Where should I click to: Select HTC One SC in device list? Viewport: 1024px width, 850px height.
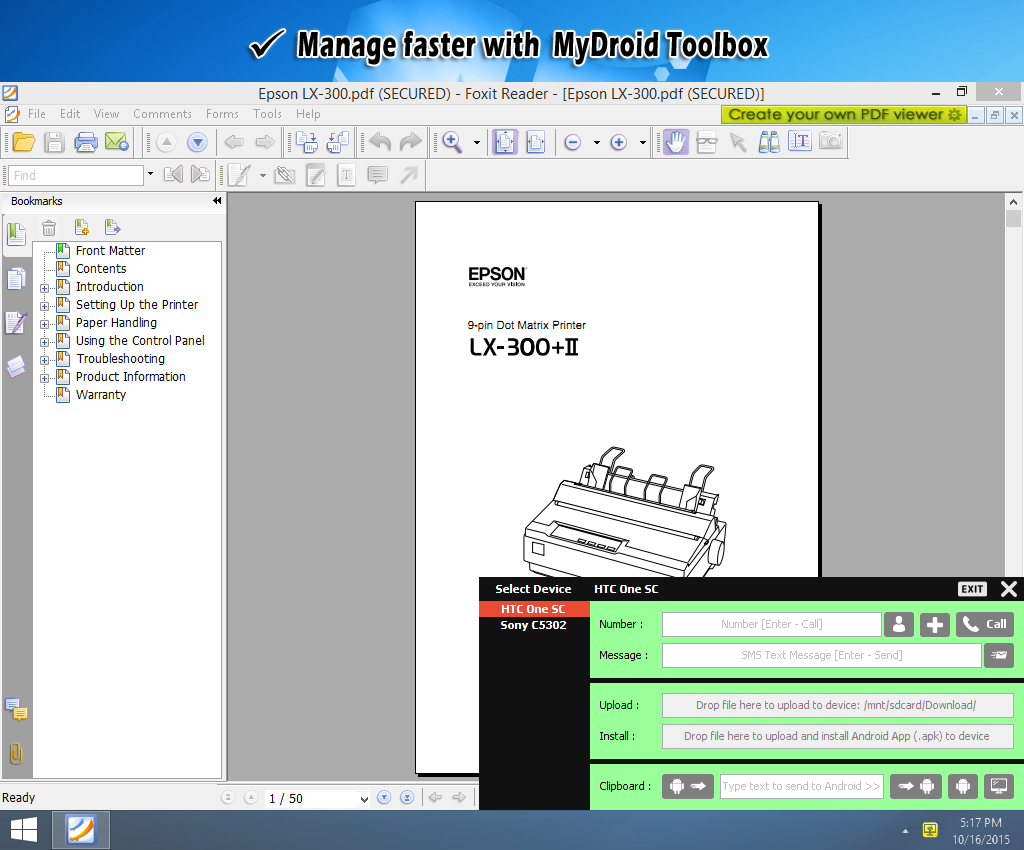[533, 609]
